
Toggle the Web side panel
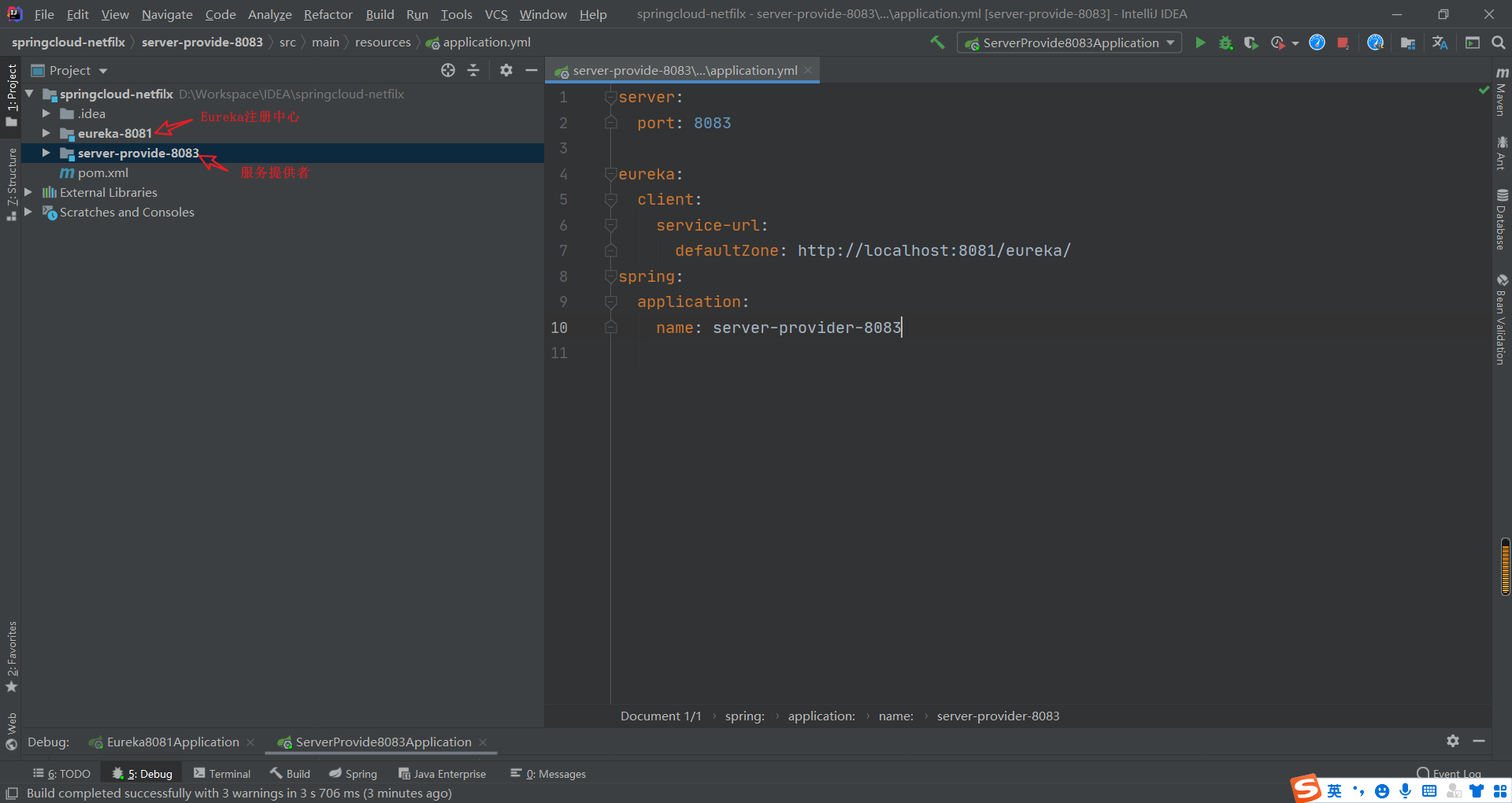click(11, 731)
